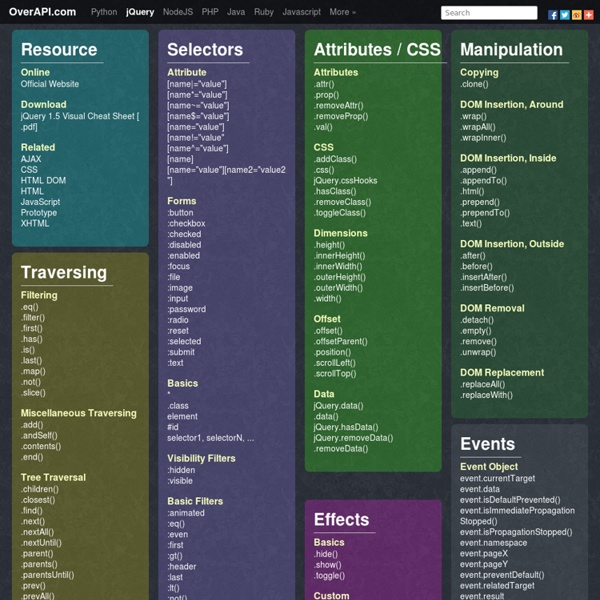600x600 pixels.
Task: Open the :password selector link
Action: pyautogui.click(x=186, y=309)
